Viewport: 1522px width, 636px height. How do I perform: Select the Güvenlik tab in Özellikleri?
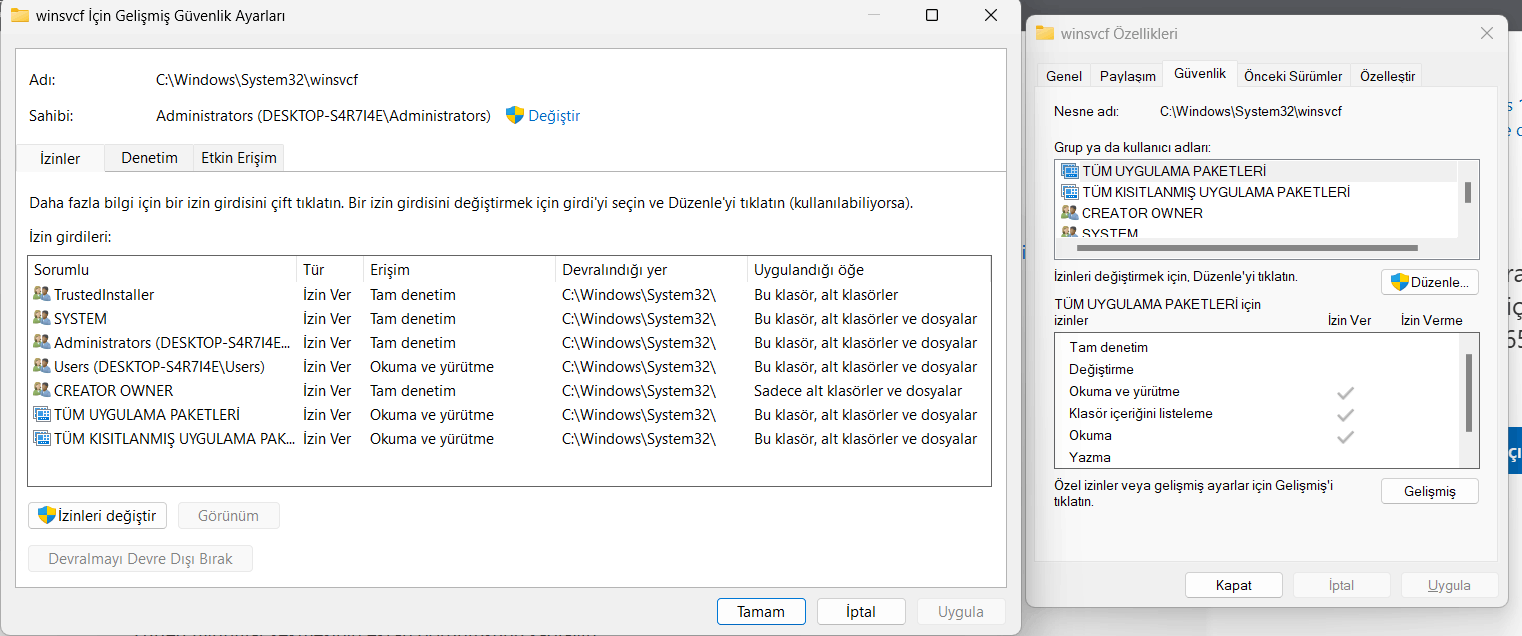pos(1200,74)
